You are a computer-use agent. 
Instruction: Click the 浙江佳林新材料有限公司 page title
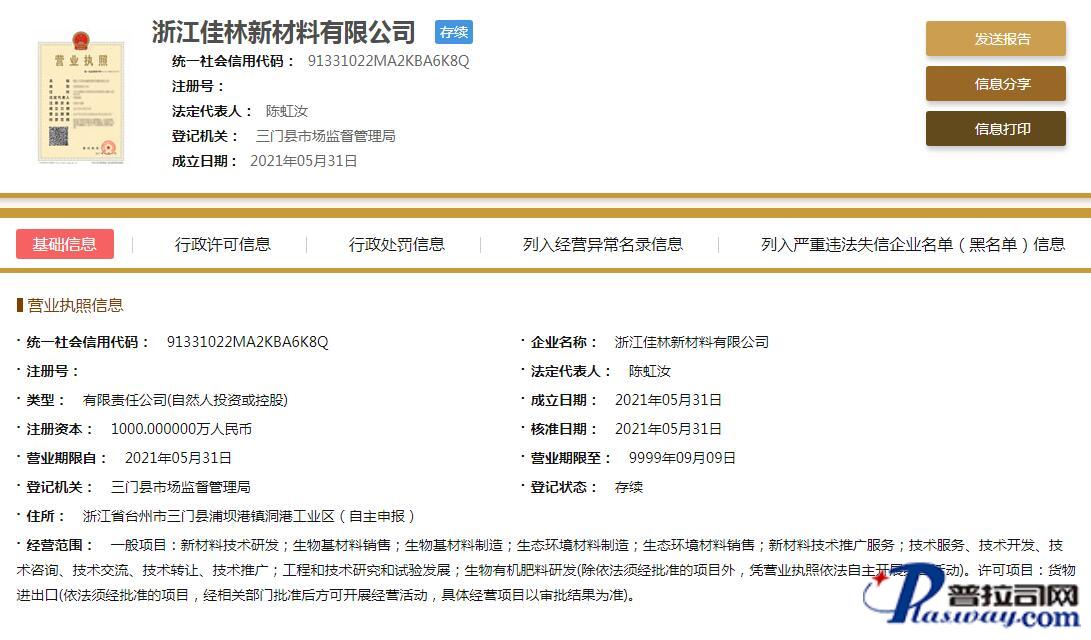(x=283, y=32)
